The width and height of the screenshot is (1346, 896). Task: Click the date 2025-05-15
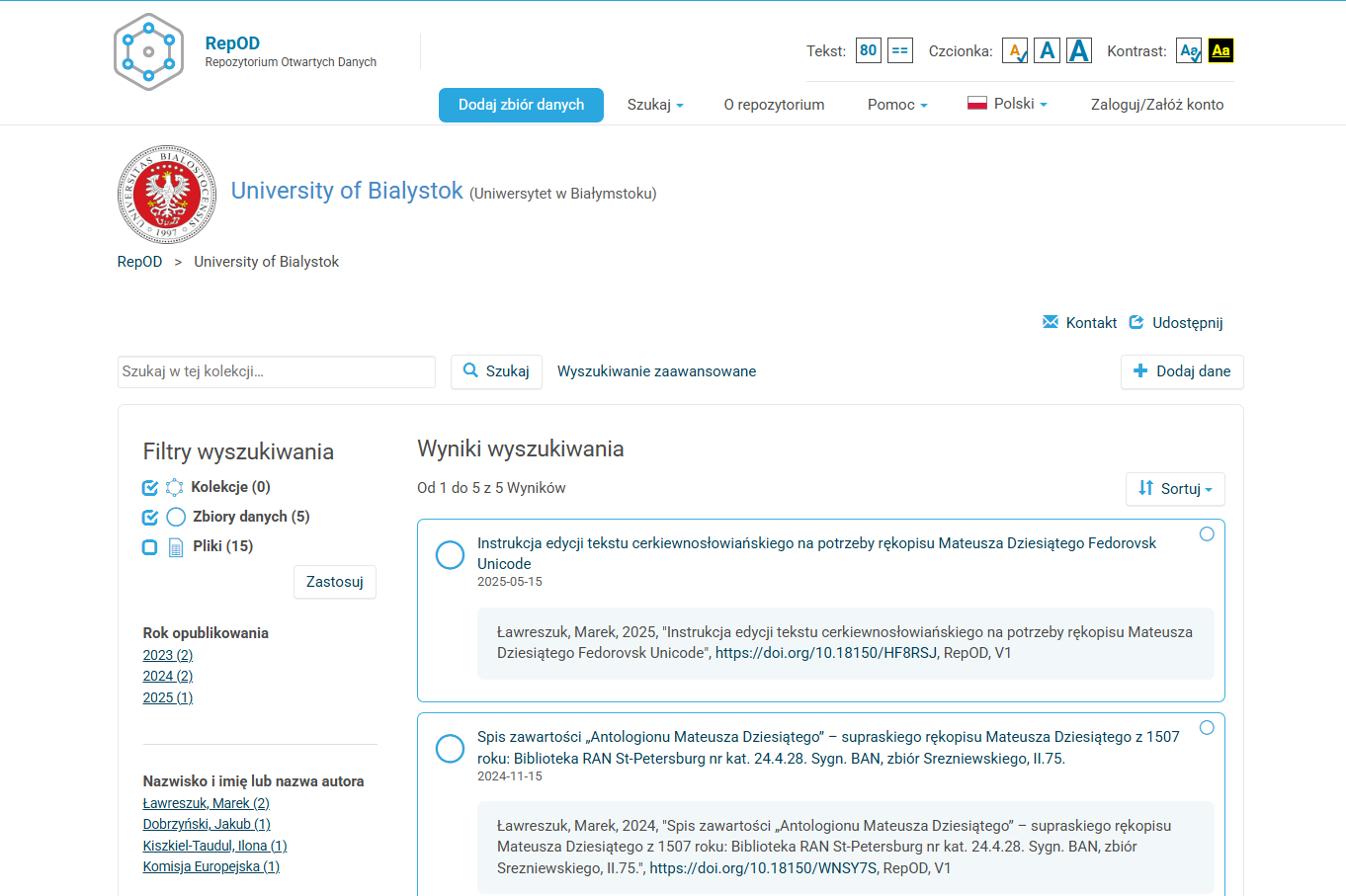pos(510,582)
